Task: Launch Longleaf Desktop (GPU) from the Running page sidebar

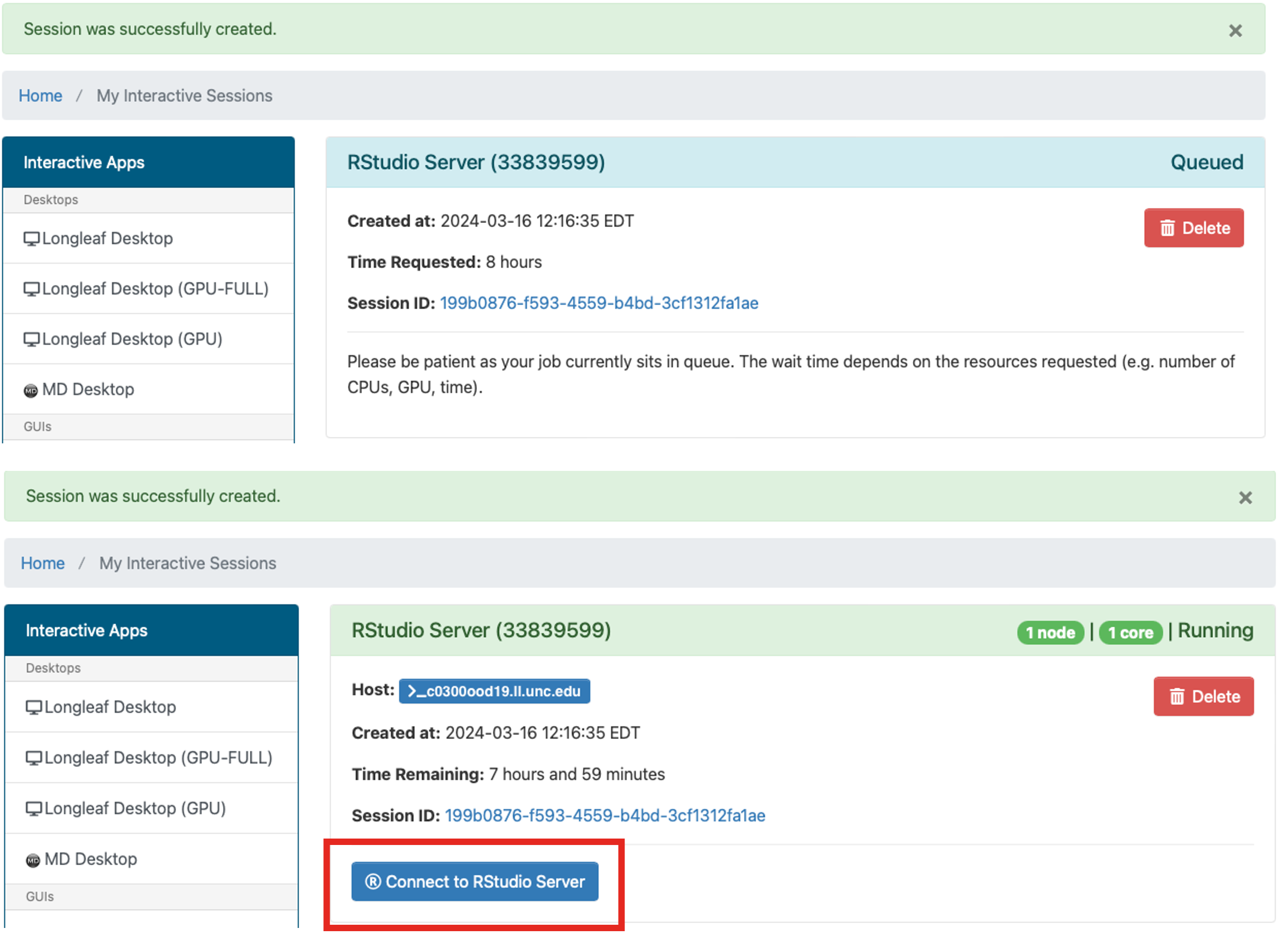Action: (x=152, y=809)
